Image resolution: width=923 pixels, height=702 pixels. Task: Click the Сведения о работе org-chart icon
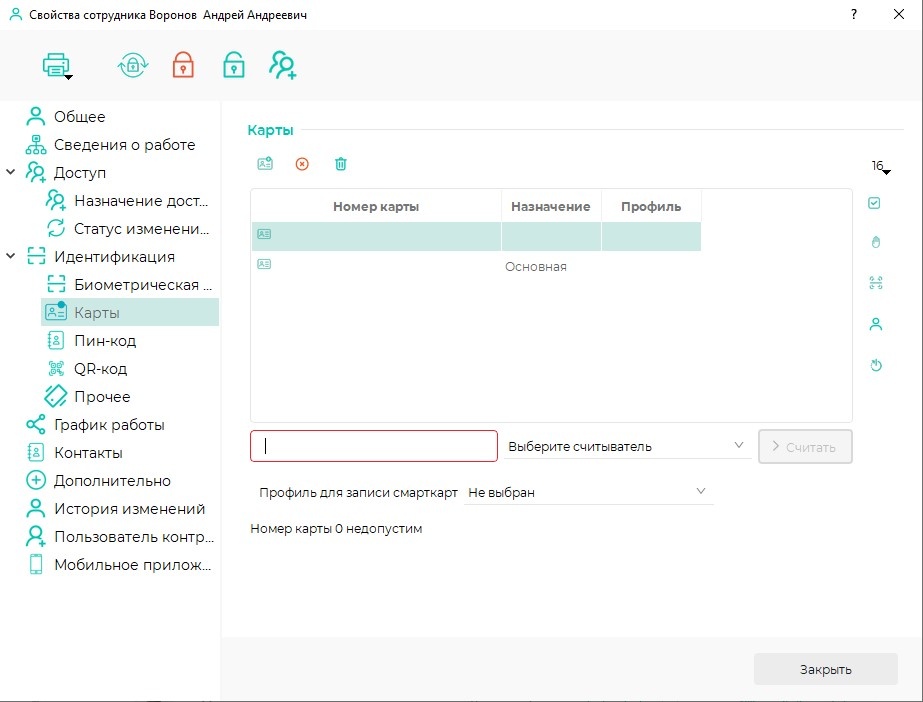pos(36,145)
